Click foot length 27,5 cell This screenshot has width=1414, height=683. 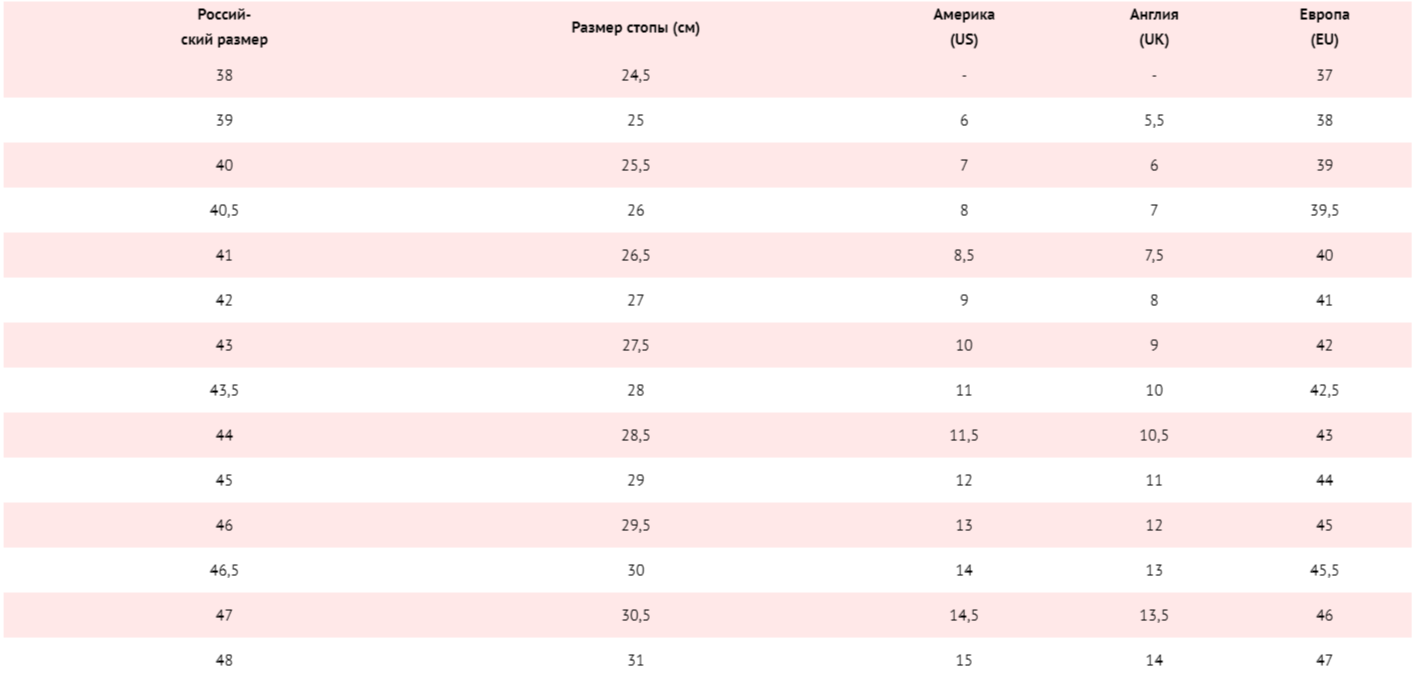tap(636, 345)
